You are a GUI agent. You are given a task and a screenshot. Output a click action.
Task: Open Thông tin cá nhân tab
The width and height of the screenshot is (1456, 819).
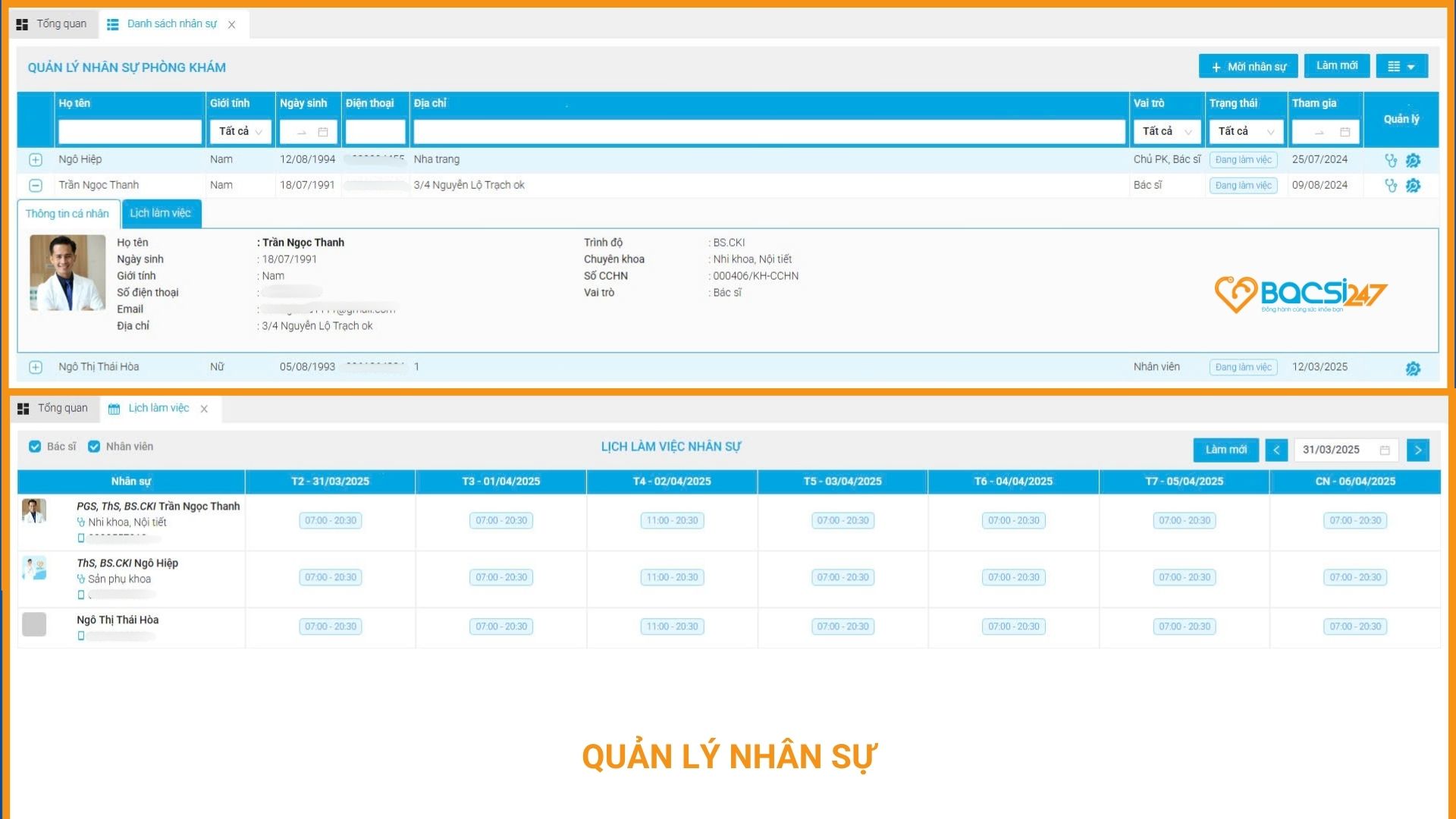(67, 214)
